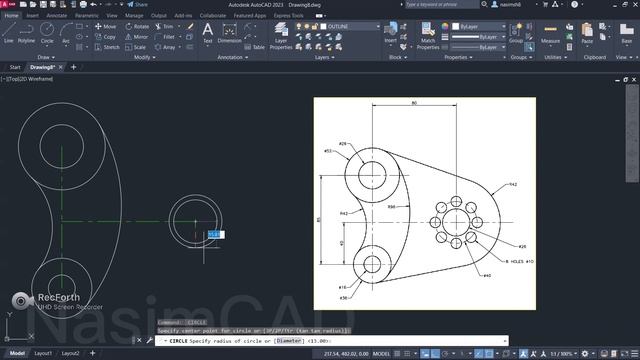
Task: Expand the Annotation panel
Action: tap(233, 58)
